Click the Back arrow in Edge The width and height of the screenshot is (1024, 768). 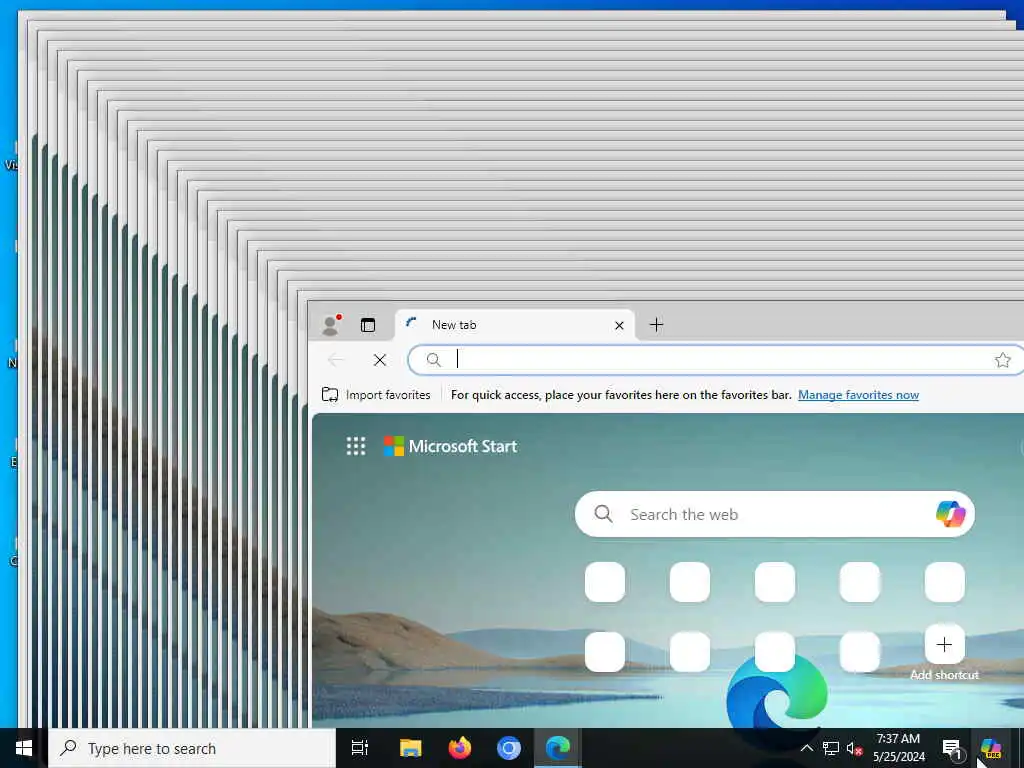(x=336, y=360)
